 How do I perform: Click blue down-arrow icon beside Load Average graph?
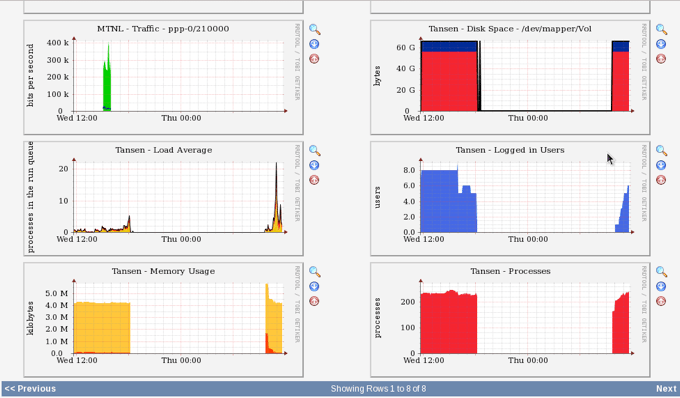click(x=314, y=165)
